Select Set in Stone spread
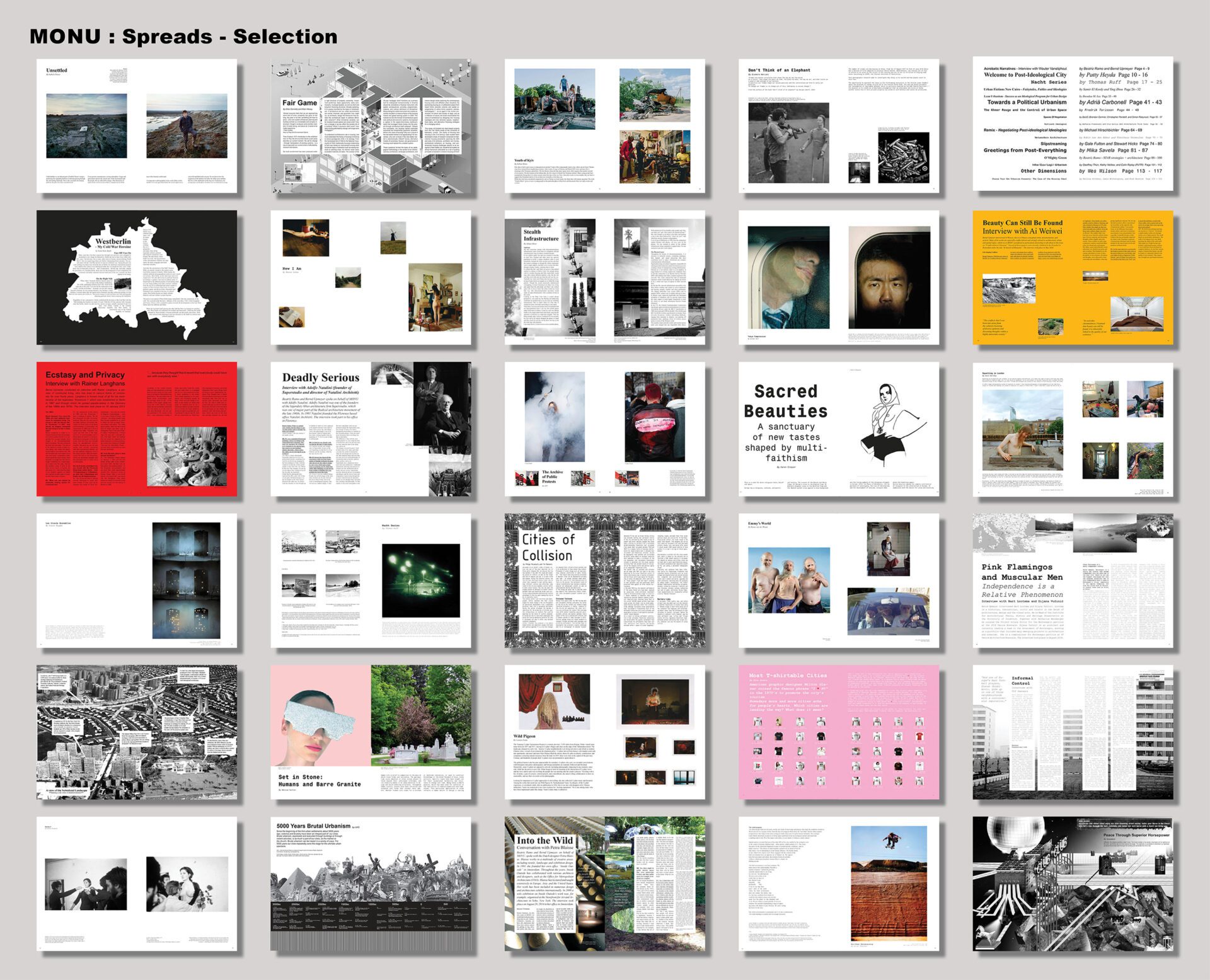 click(x=371, y=732)
